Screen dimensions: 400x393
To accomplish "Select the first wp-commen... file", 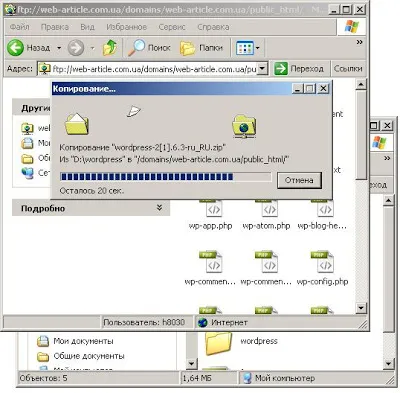I will (x=210, y=269).
